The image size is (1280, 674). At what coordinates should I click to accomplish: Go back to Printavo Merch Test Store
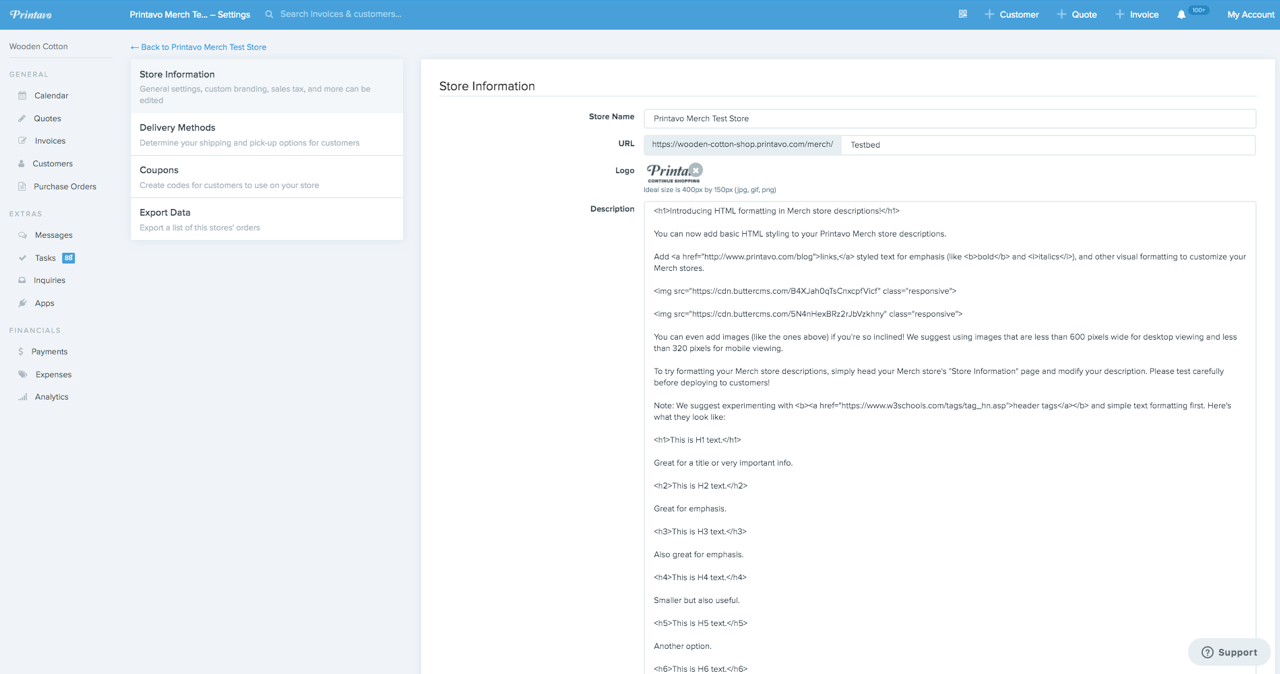[198, 47]
